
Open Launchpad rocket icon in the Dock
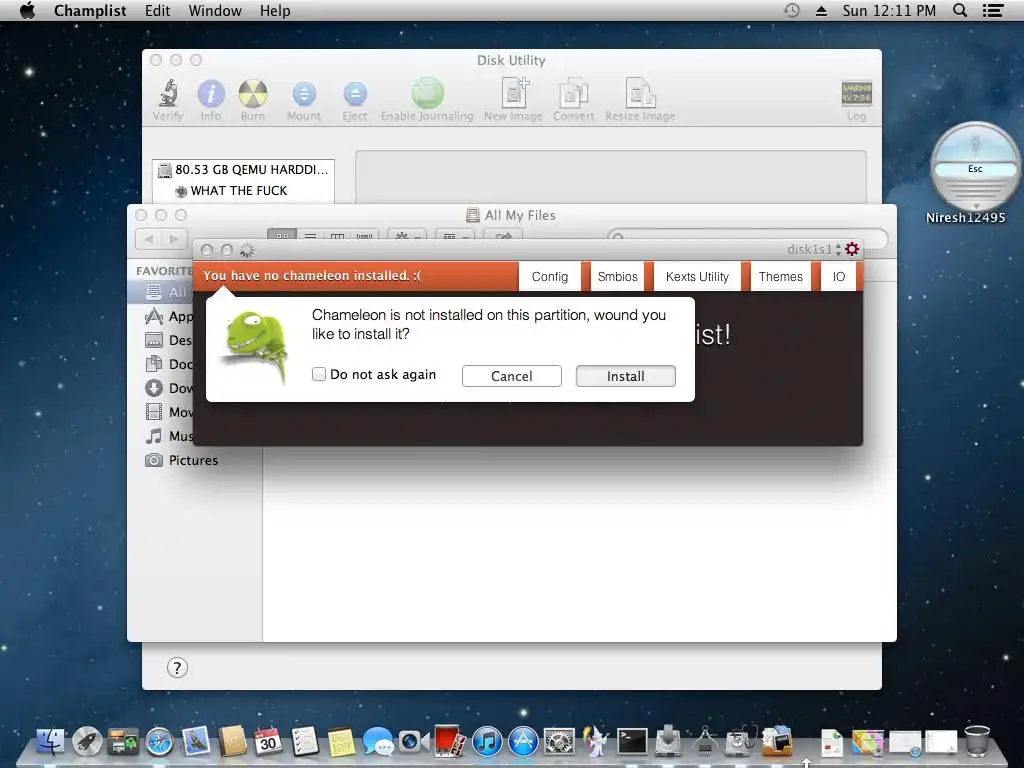pyautogui.click(x=87, y=742)
